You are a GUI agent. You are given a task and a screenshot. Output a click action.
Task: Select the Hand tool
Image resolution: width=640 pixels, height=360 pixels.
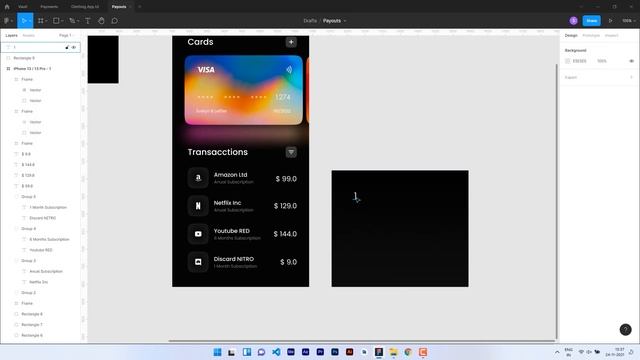[x=101, y=21]
